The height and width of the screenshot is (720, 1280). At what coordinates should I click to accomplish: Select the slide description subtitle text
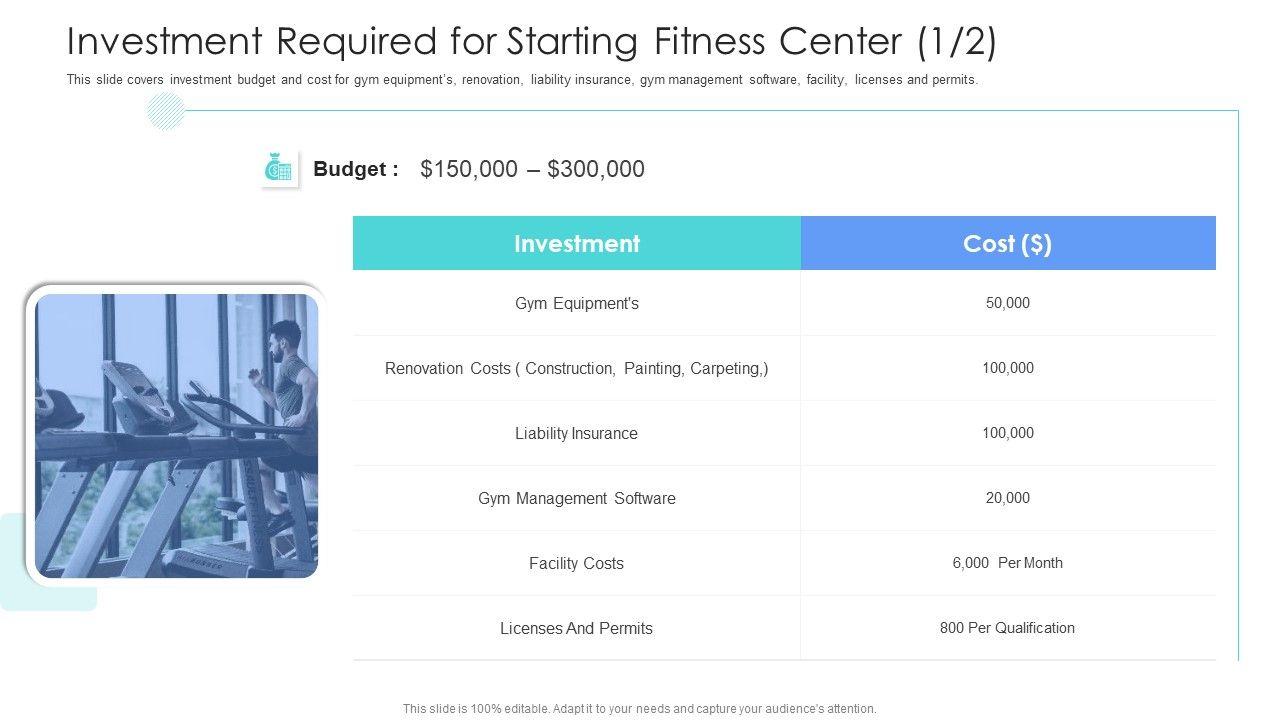click(x=522, y=80)
